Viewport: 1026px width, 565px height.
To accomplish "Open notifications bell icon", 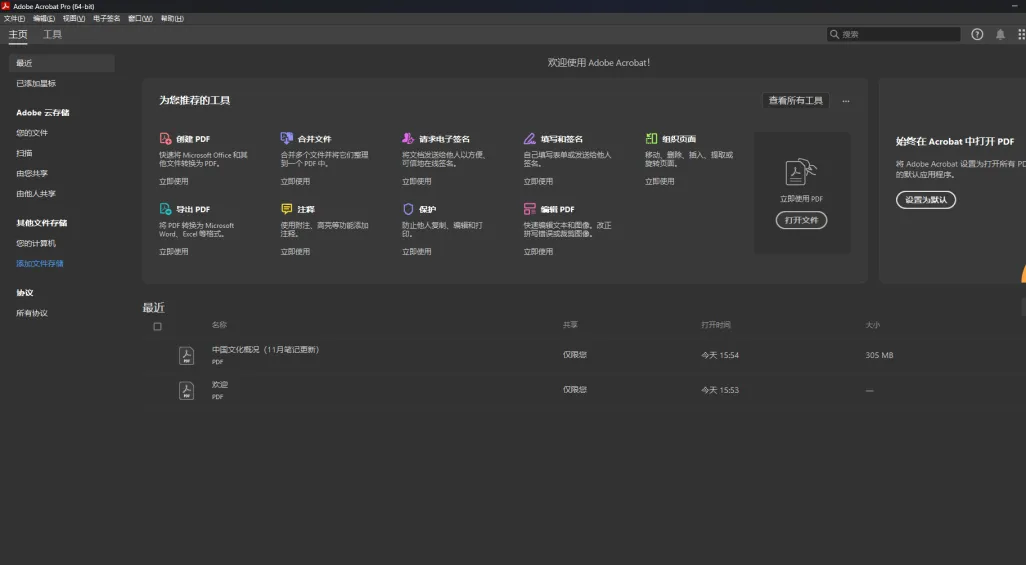I will [x=1000, y=34].
